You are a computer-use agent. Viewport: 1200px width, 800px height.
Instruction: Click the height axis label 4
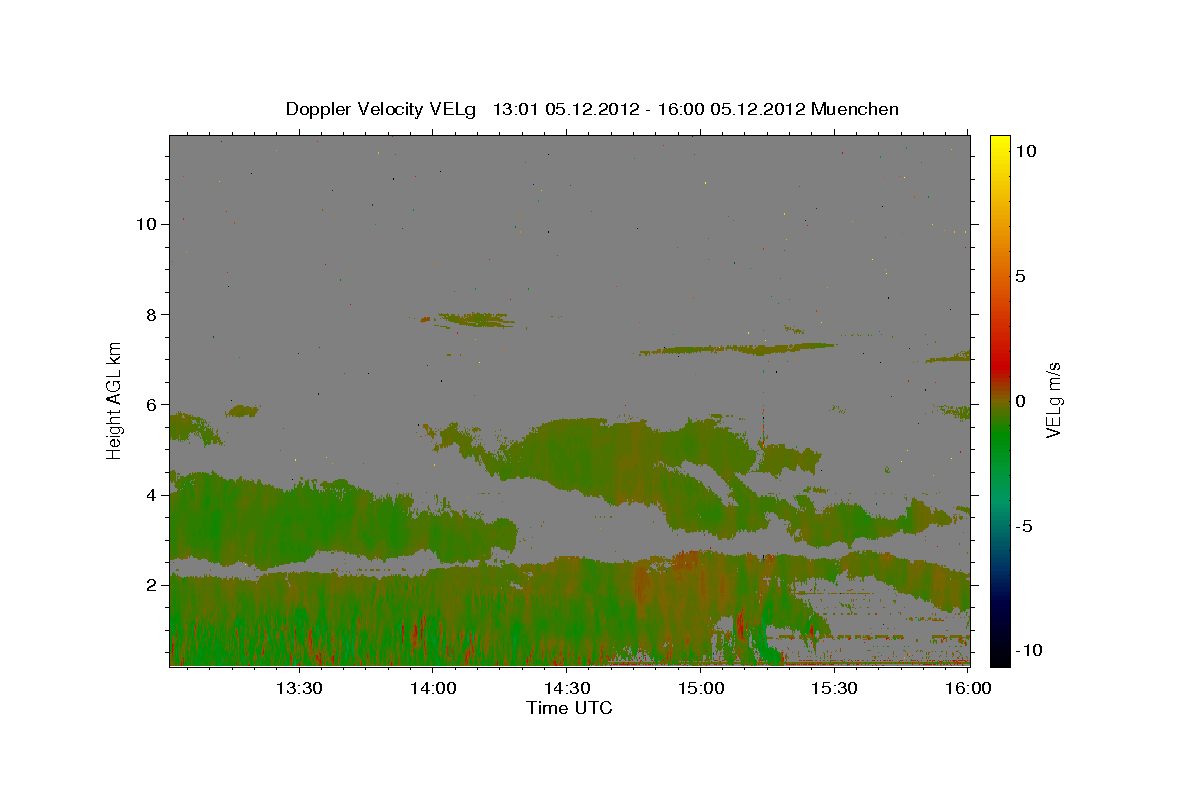click(x=153, y=495)
